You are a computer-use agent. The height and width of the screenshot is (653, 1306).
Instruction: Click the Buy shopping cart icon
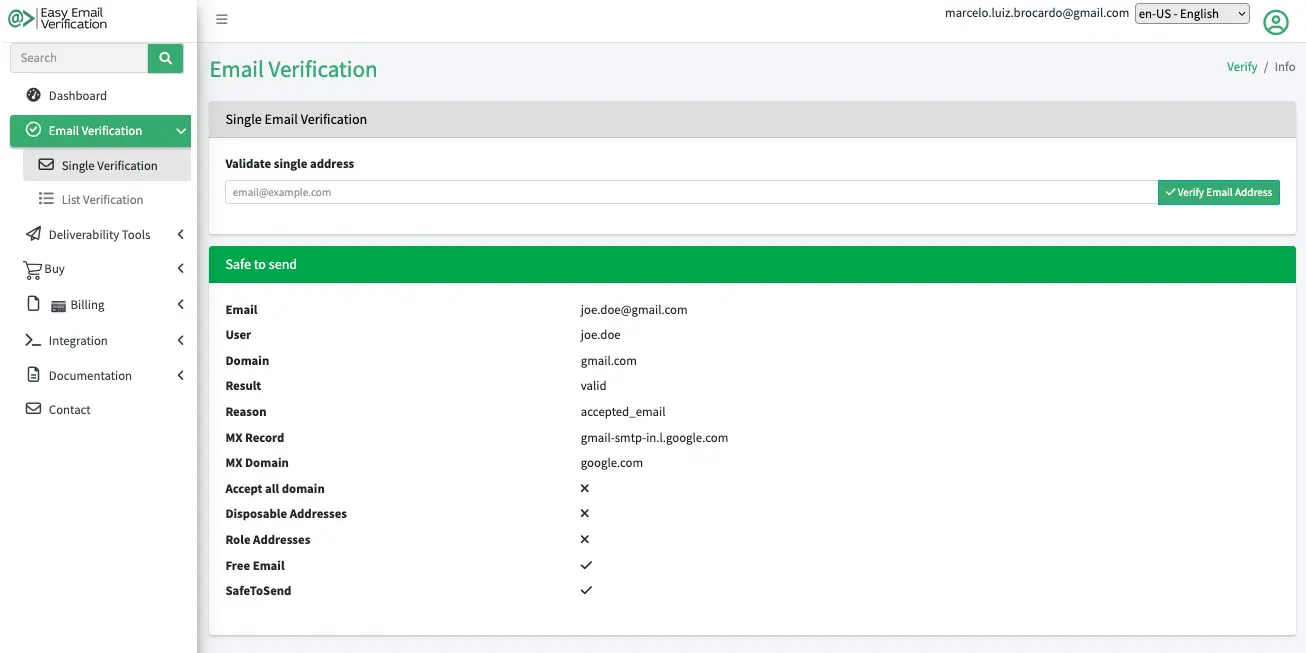pos(32,269)
